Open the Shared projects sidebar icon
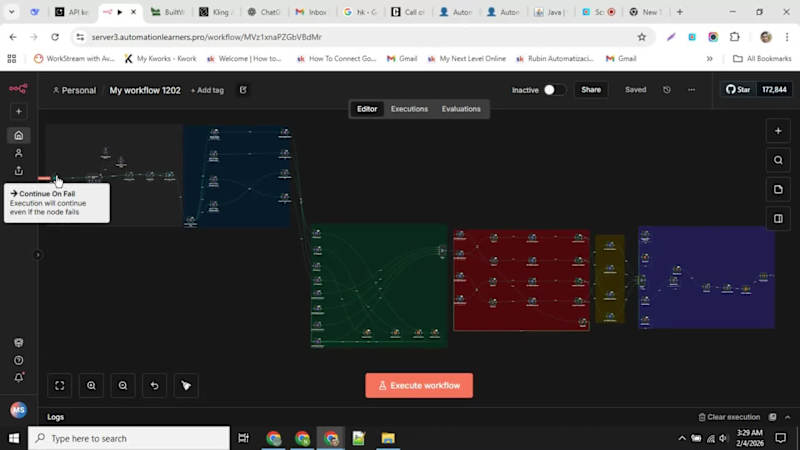800x450 pixels. 19,170
